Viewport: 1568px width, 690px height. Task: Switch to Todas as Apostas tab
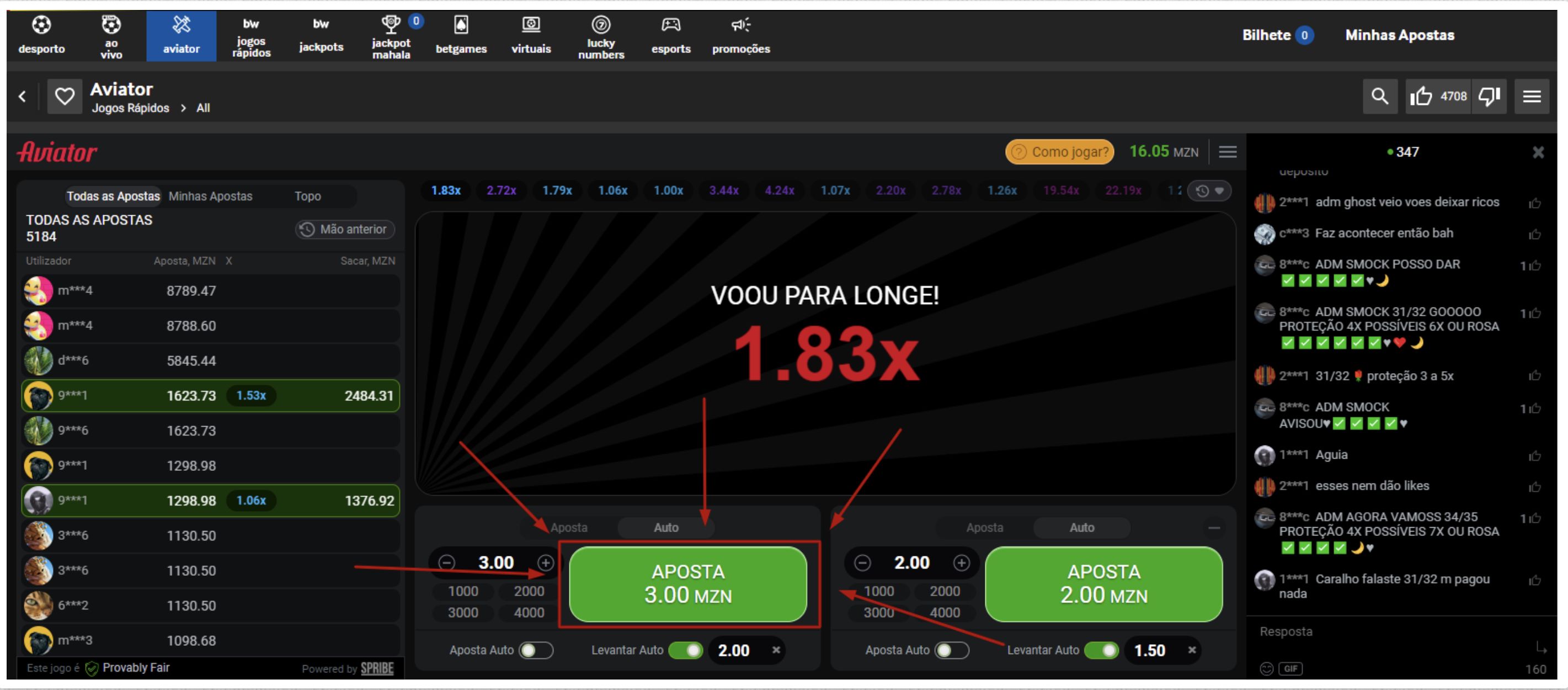[113, 196]
